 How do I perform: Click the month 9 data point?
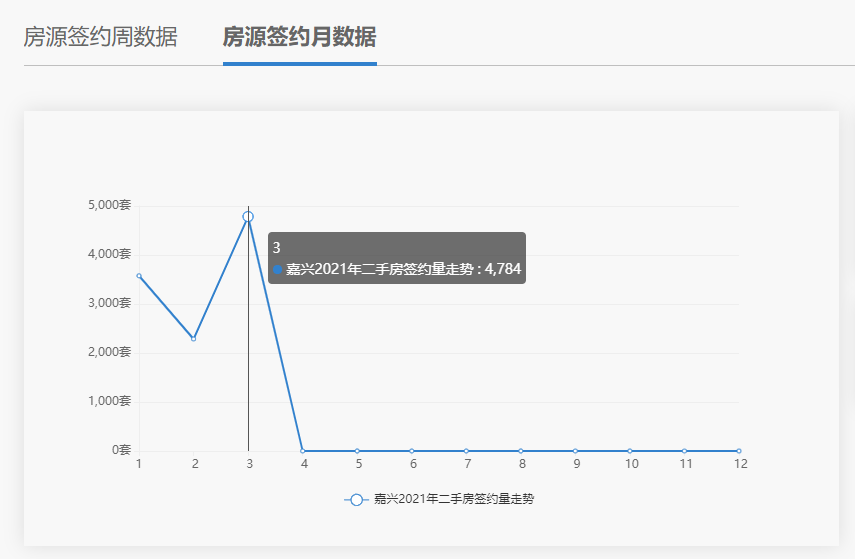tap(575, 451)
